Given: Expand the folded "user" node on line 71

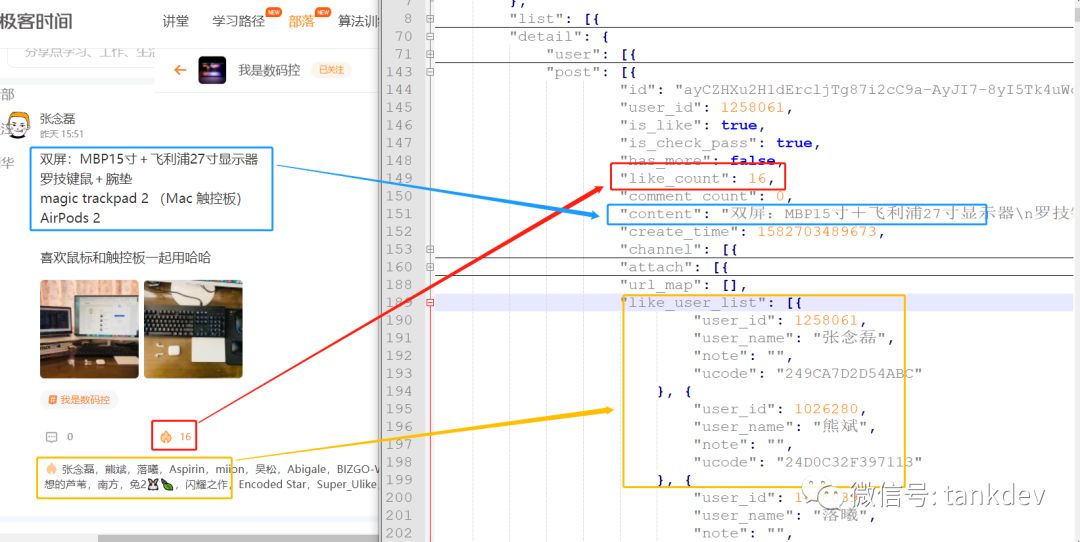Looking at the screenshot, I should tap(430, 54).
